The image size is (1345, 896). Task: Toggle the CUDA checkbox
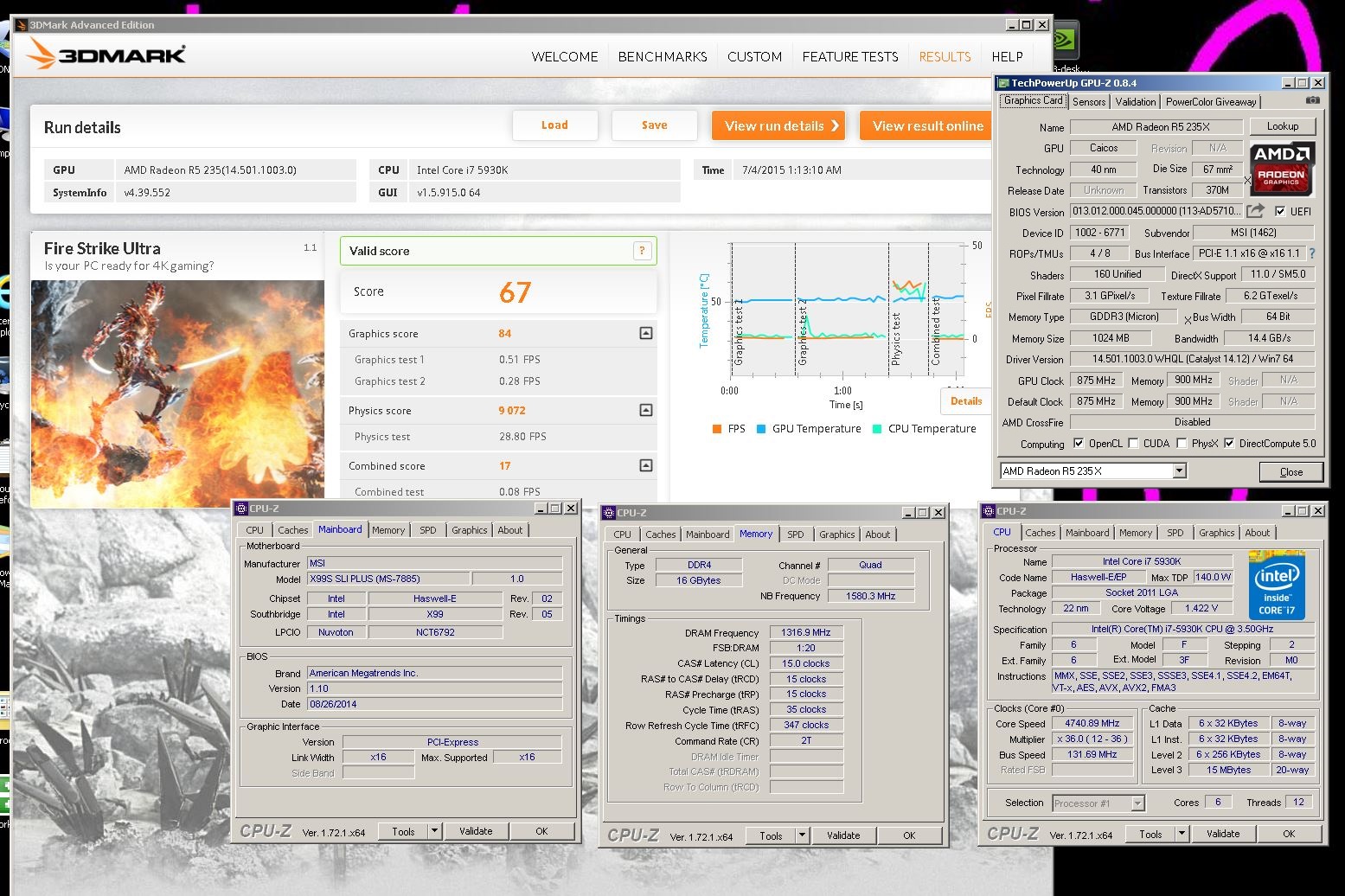[1133, 444]
